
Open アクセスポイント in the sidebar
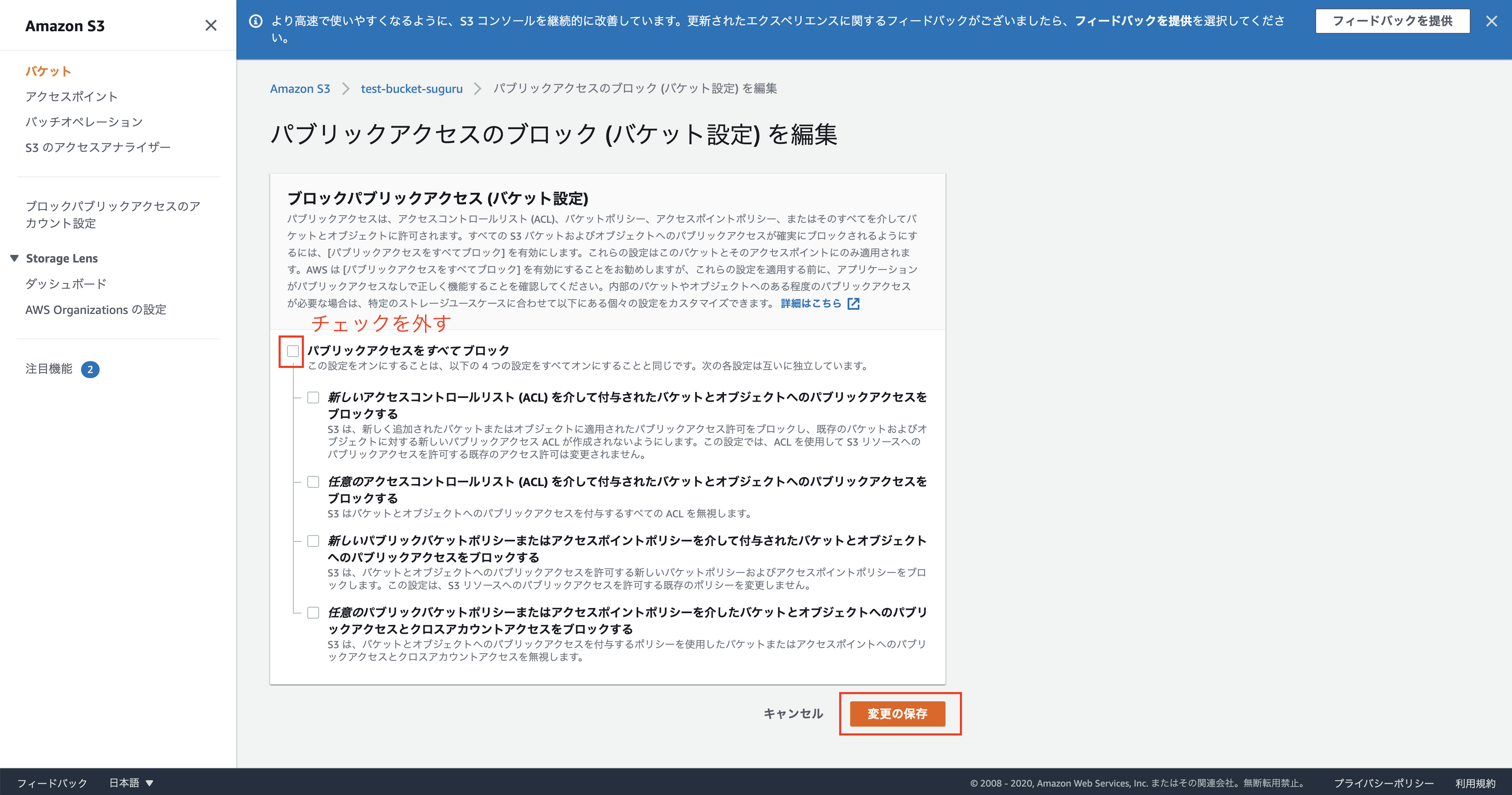pos(72,96)
